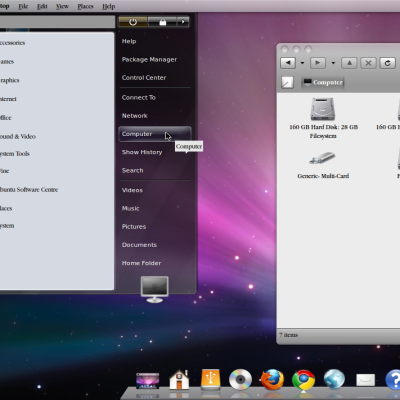The height and width of the screenshot is (400, 400).
Task: Click the Computer path bar button
Action: tap(323, 82)
